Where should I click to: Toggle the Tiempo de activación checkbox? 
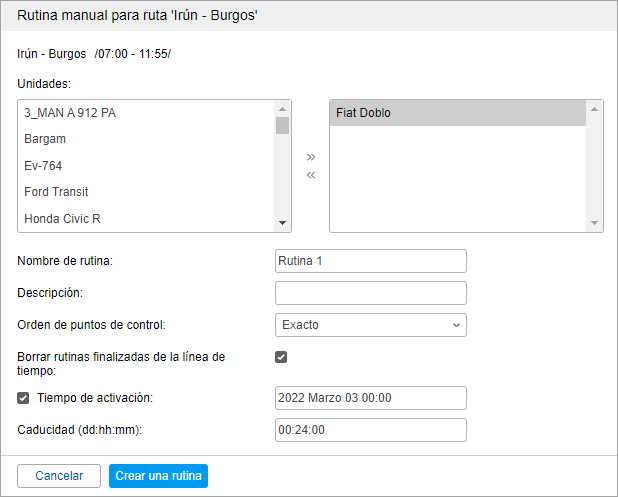[x=24, y=398]
